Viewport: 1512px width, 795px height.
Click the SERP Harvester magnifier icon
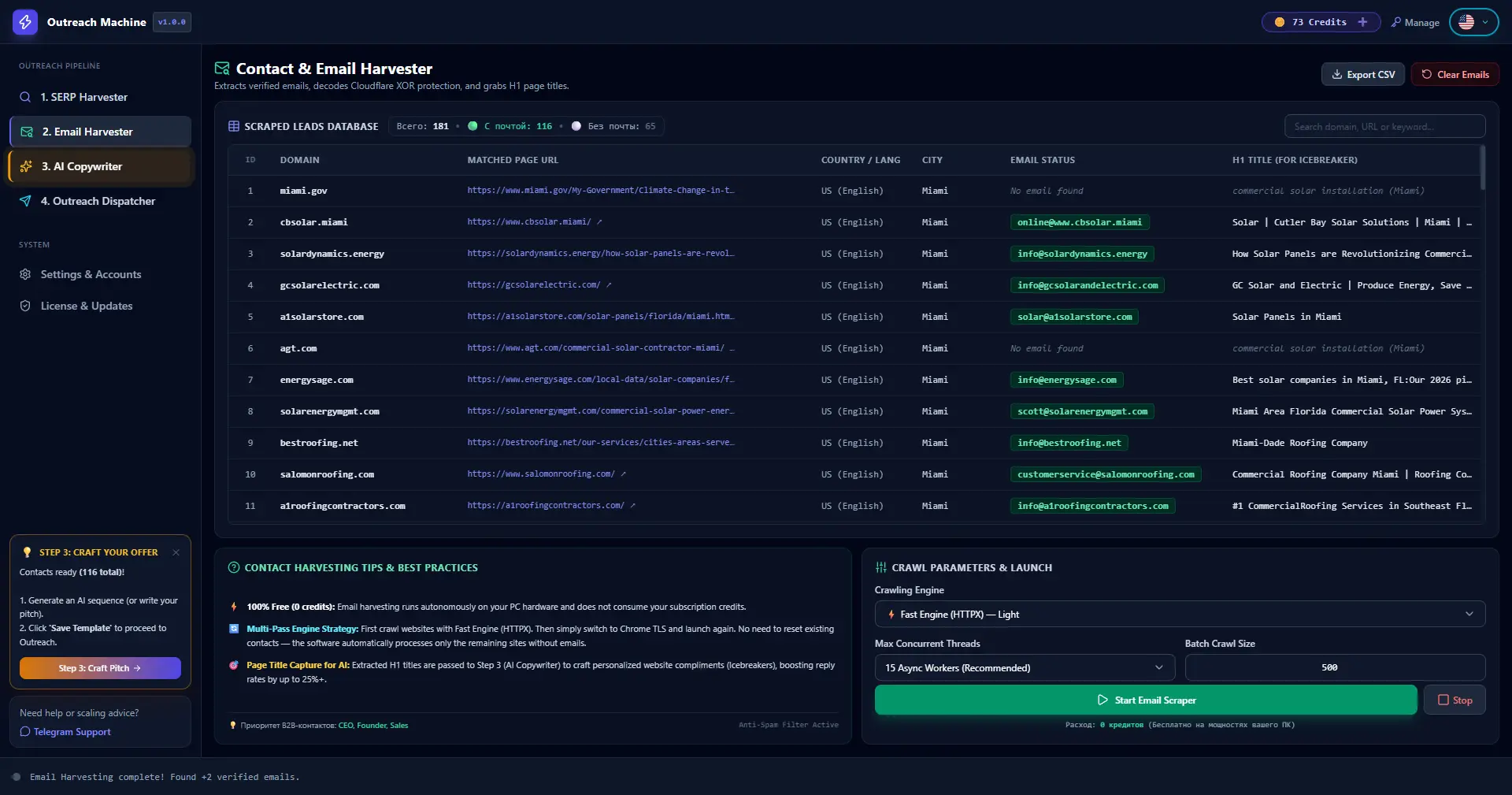pyautogui.click(x=25, y=97)
